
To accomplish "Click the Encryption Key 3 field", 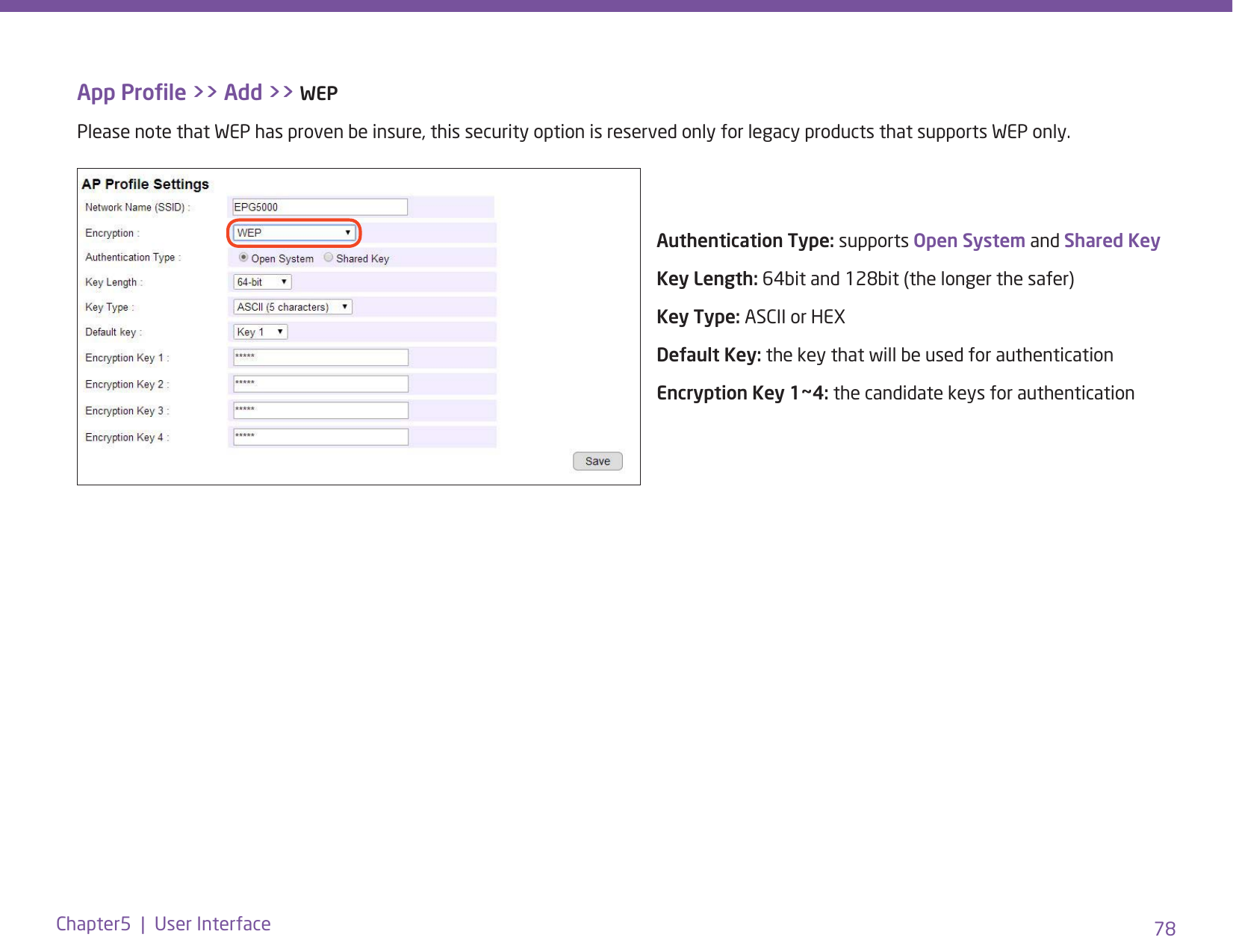I will point(320,411).
